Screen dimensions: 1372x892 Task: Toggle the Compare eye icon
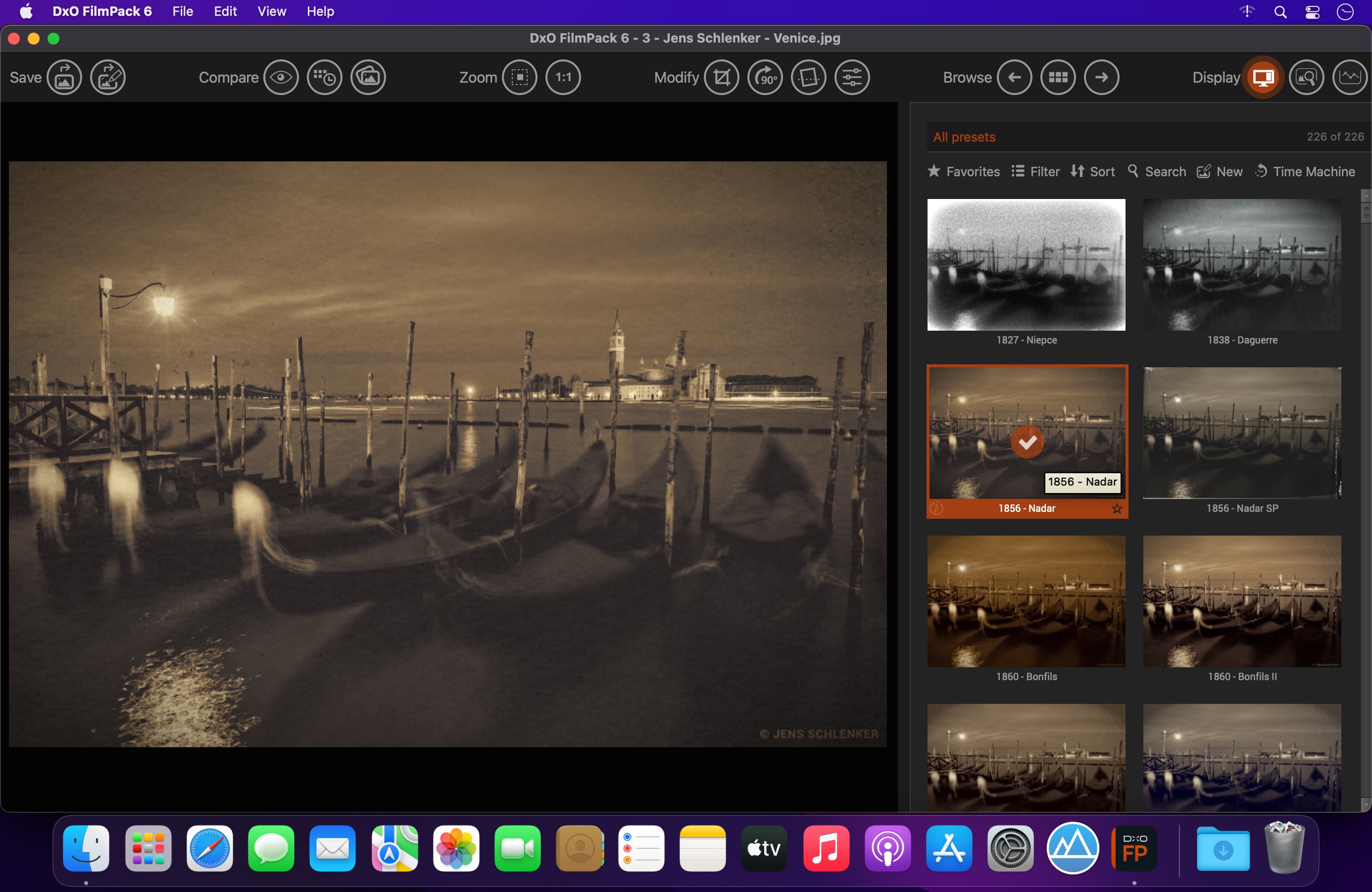click(x=281, y=77)
